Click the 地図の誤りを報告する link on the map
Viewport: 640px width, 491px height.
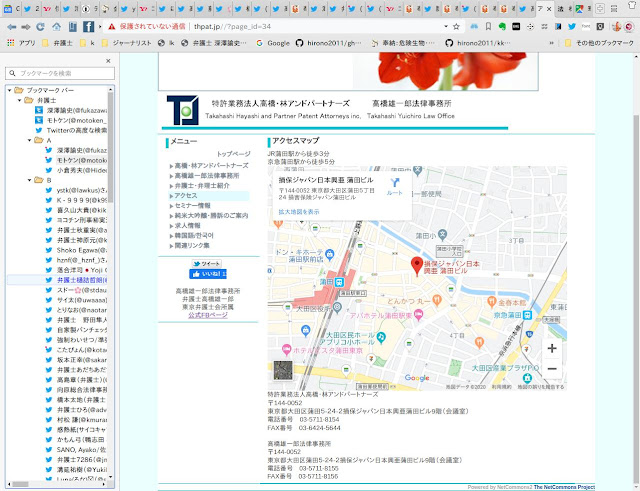click(x=541, y=387)
